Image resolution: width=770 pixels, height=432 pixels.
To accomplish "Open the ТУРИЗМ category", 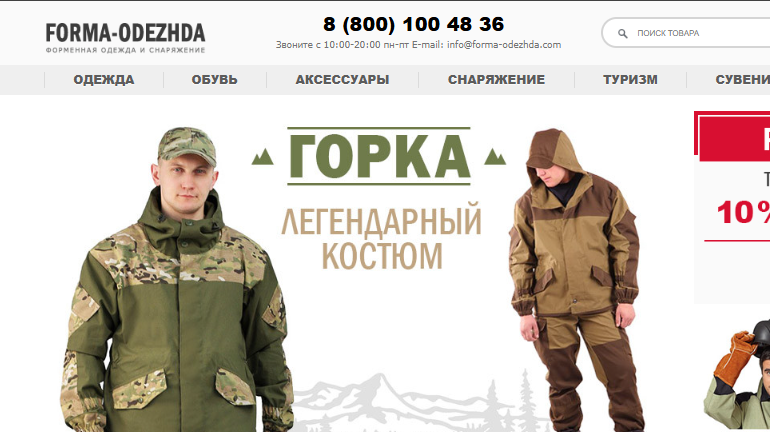I will (631, 80).
